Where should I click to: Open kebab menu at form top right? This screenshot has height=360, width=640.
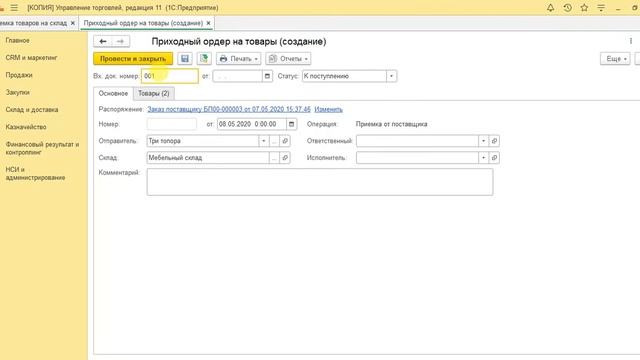click(x=631, y=41)
